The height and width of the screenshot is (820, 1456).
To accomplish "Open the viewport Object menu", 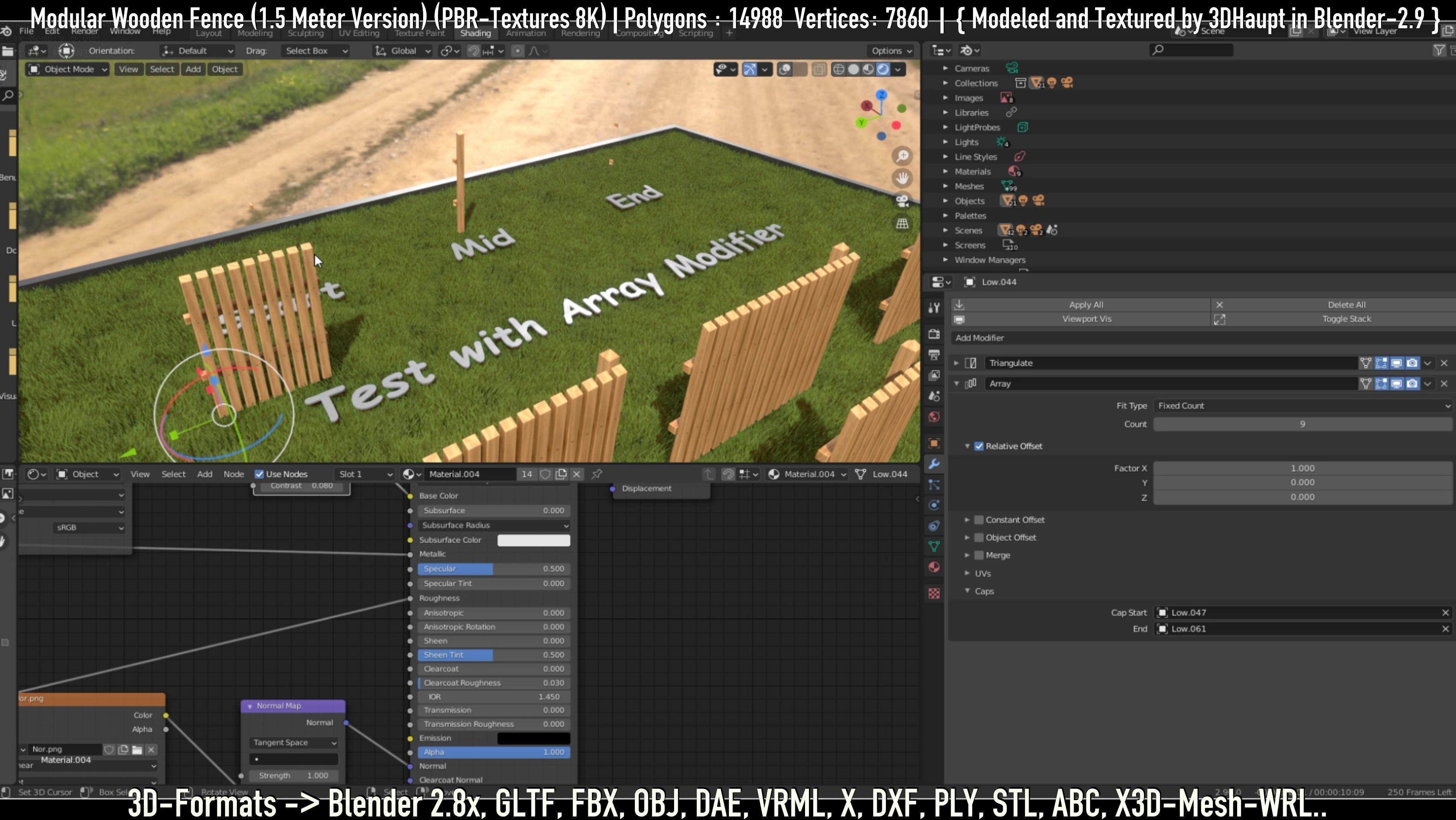I will point(224,69).
